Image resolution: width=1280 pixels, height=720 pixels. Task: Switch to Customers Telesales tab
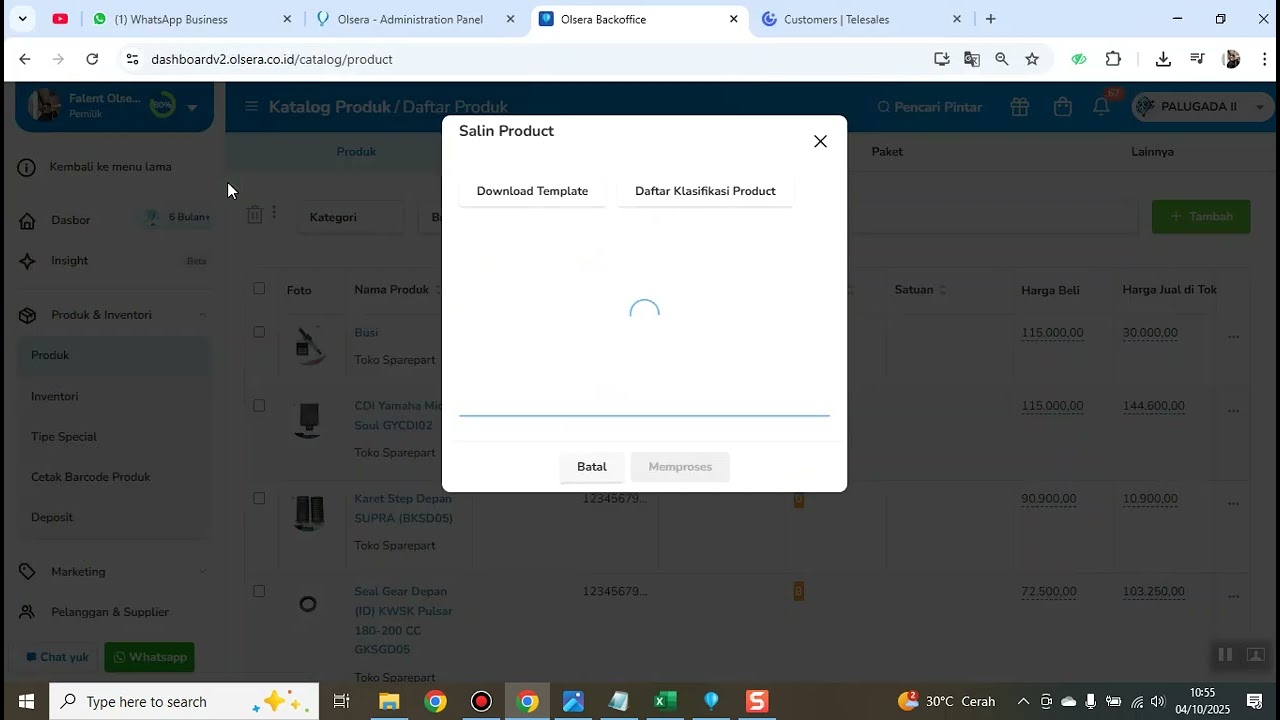coord(861,19)
